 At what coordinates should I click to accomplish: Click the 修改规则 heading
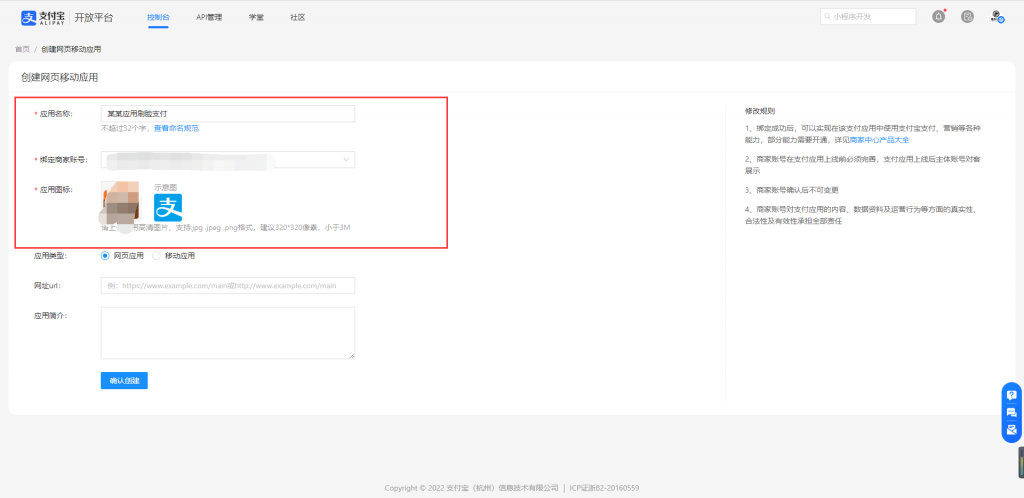click(760, 112)
